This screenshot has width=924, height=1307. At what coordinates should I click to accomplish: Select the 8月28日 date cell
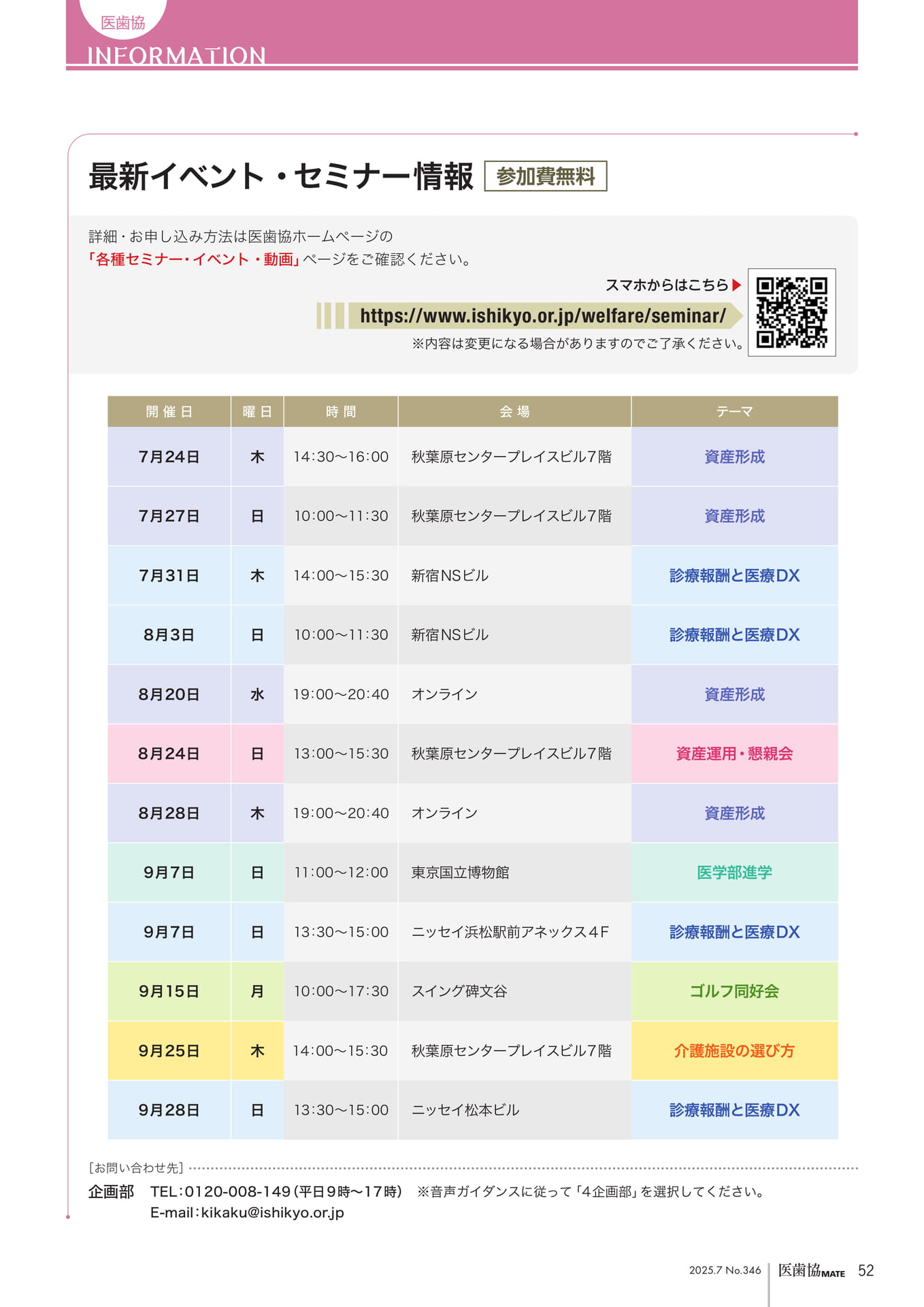tap(169, 813)
